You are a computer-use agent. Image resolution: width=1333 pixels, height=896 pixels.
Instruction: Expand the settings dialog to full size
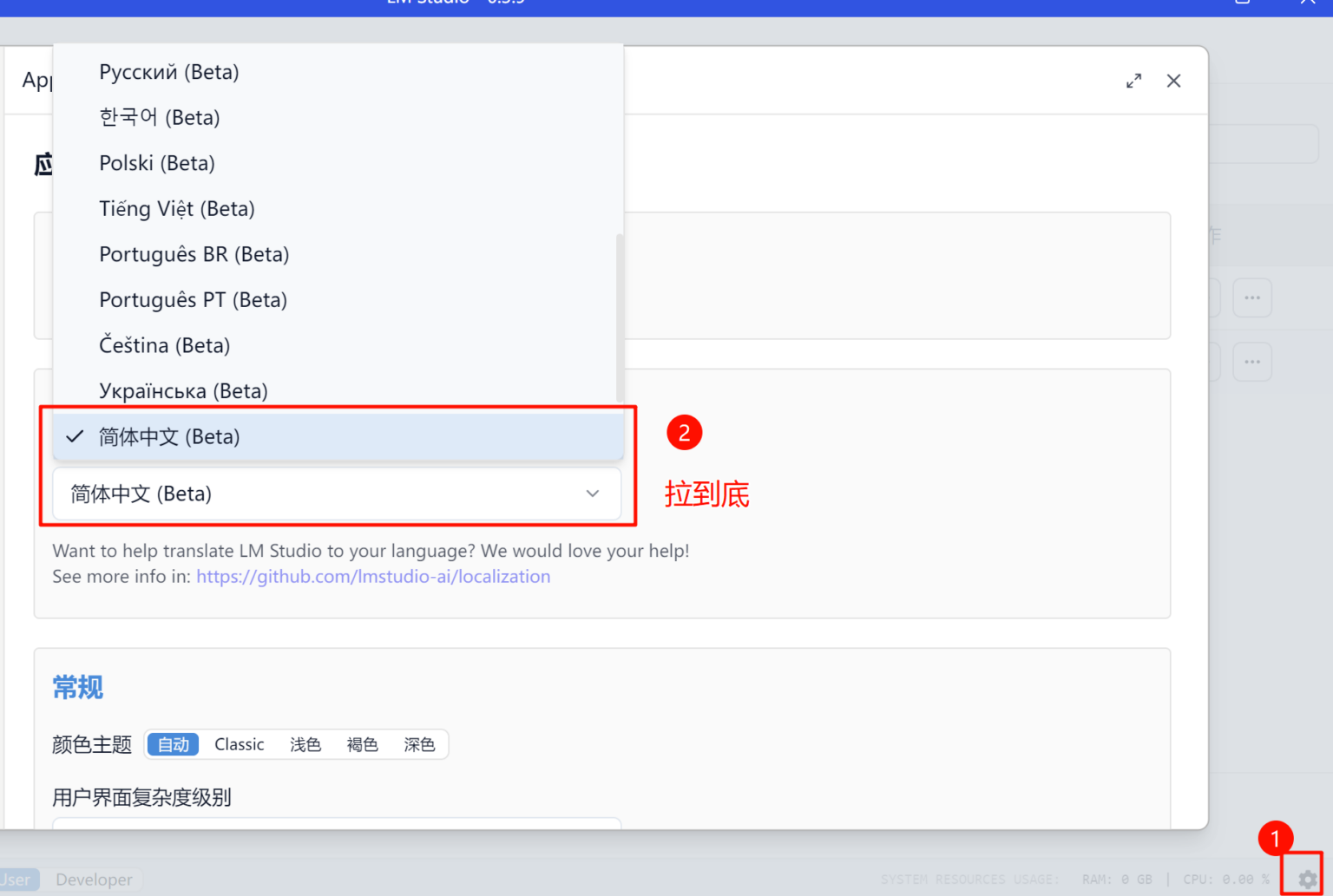1133,81
